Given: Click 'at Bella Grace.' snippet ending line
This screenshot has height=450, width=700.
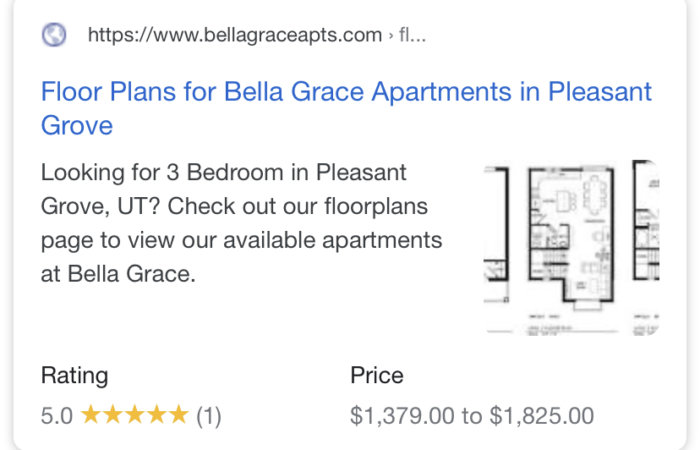Looking at the screenshot, I should click(118, 274).
